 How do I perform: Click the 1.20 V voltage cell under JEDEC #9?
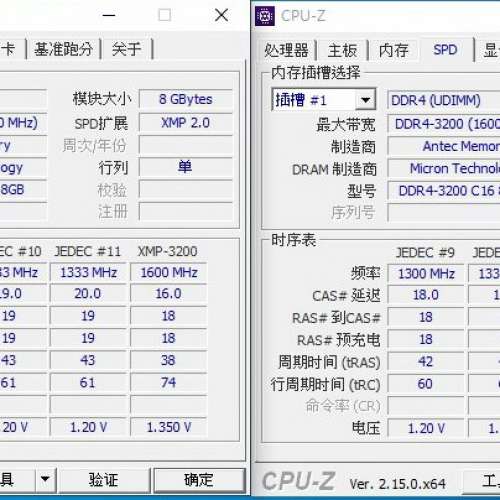pos(426,428)
